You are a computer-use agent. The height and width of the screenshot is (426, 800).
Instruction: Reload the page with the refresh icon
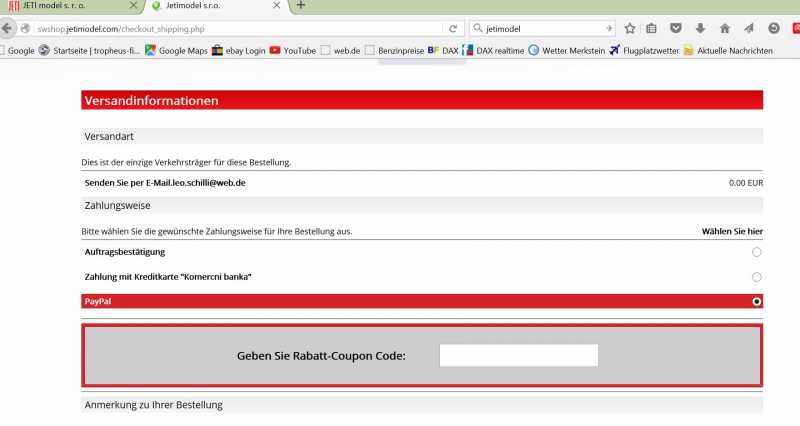[453, 29]
